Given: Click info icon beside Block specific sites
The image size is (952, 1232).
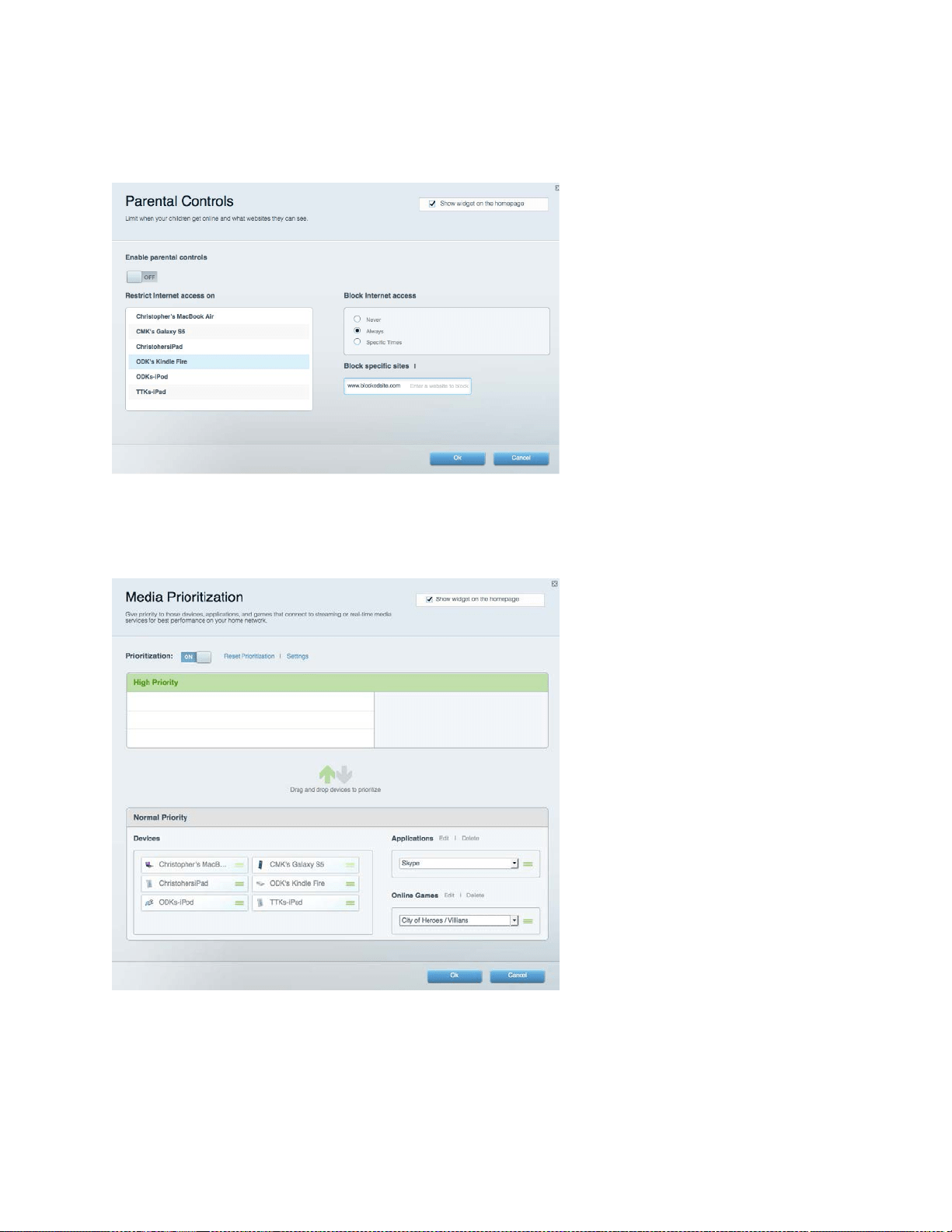Looking at the screenshot, I should (415, 366).
